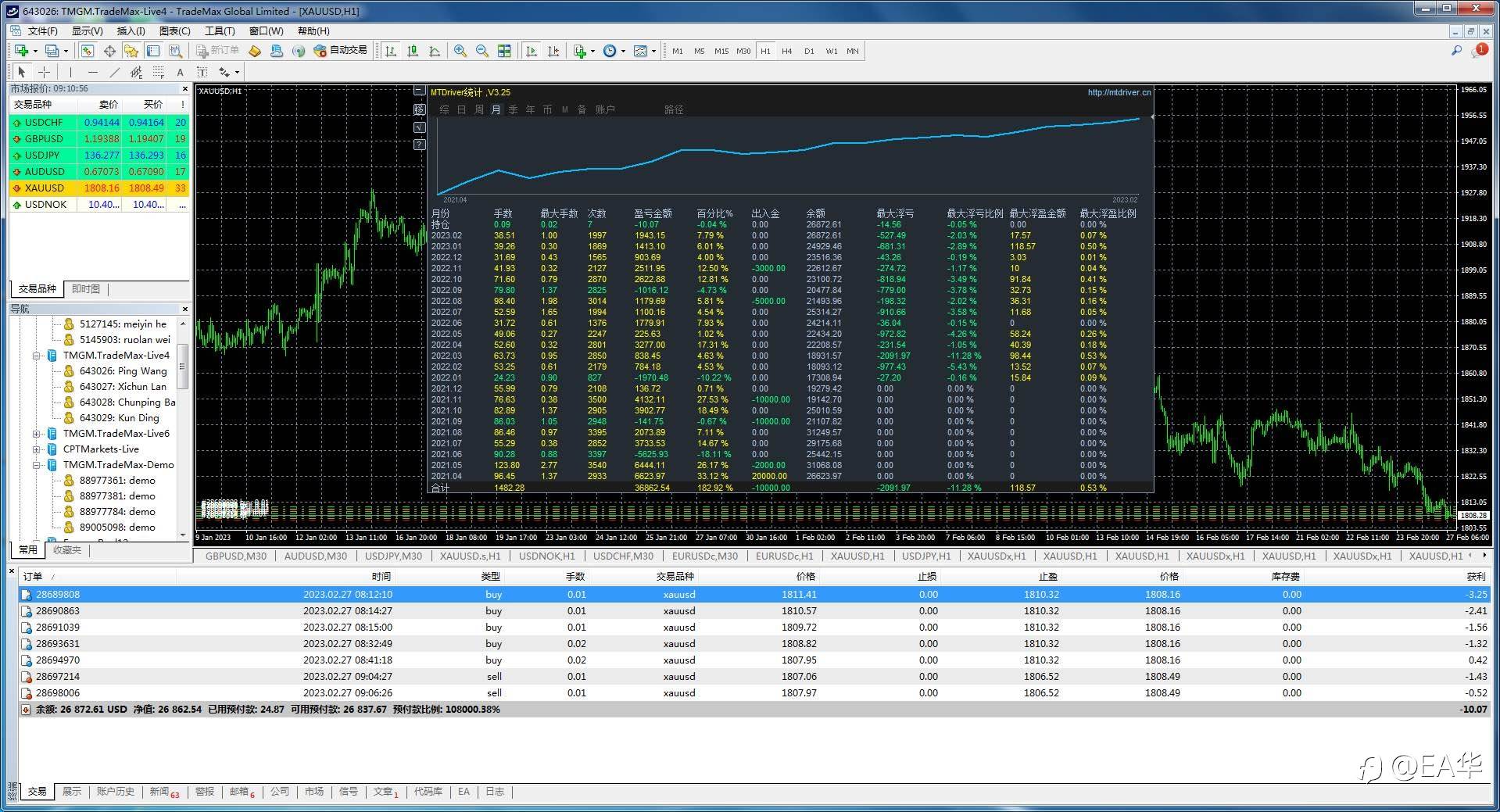Image resolution: width=1500 pixels, height=812 pixels.
Task: Open the chart templates dropdown arrow
Action: pos(653,52)
